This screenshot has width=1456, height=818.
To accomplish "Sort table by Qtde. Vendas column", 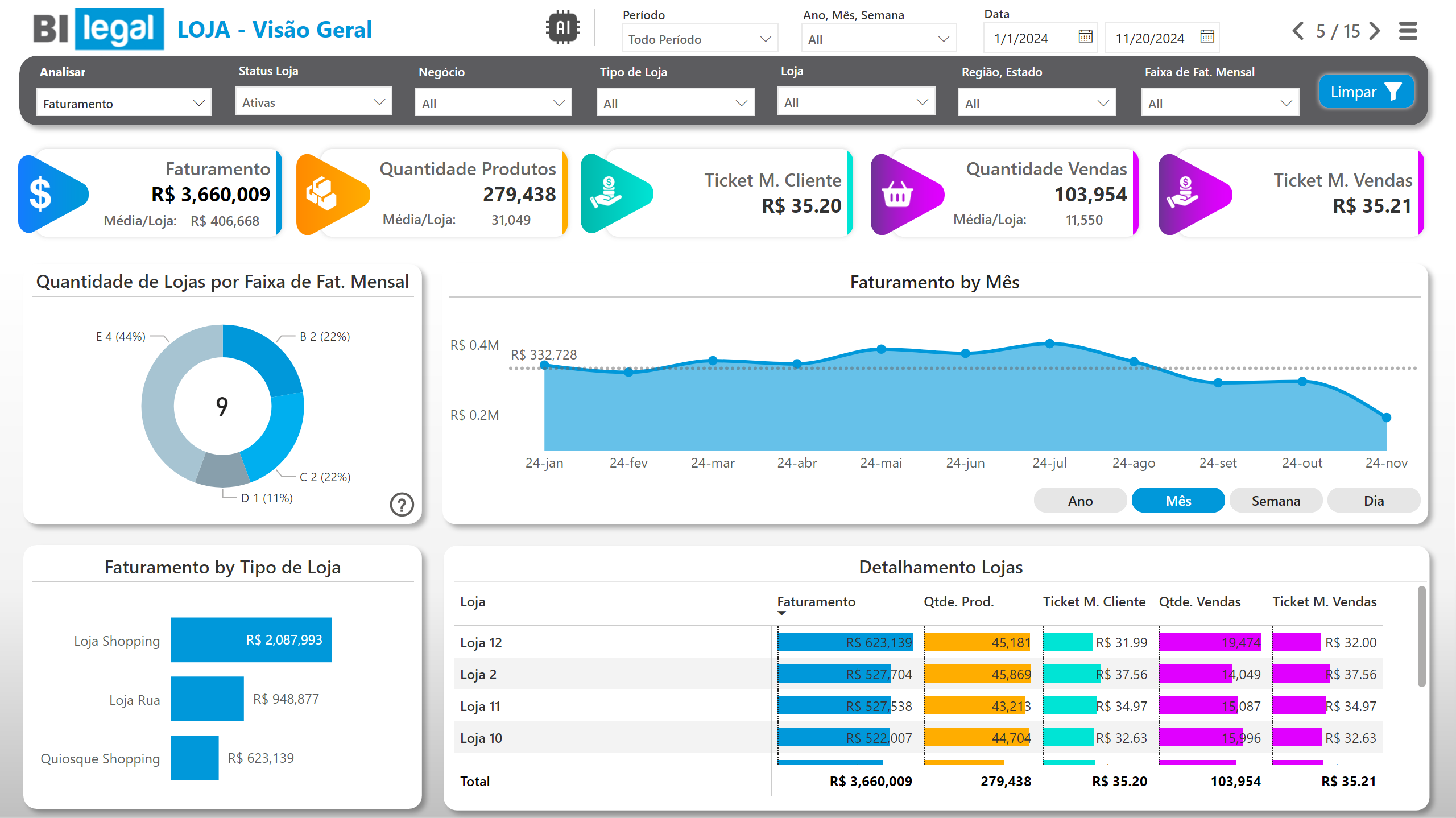I will (x=1199, y=602).
